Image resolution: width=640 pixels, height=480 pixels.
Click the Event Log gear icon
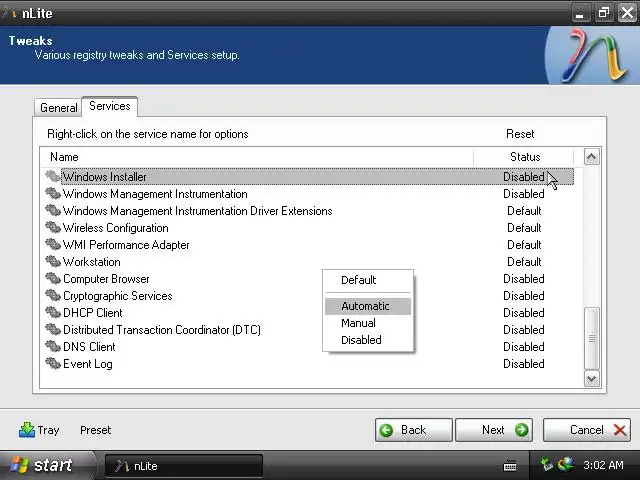(x=53, y=363)
